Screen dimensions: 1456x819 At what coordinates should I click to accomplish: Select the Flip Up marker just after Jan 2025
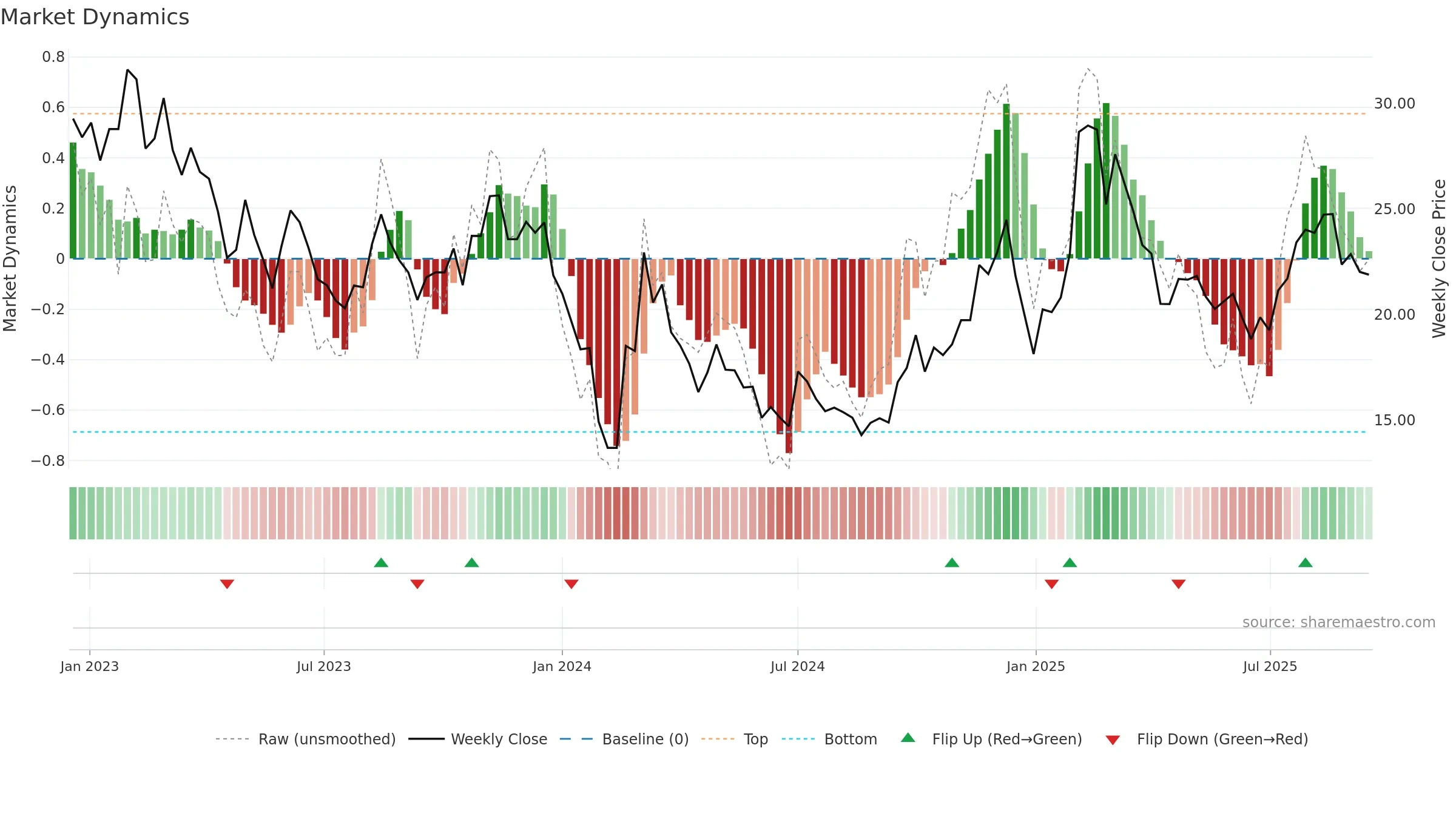click(1070, 562)
